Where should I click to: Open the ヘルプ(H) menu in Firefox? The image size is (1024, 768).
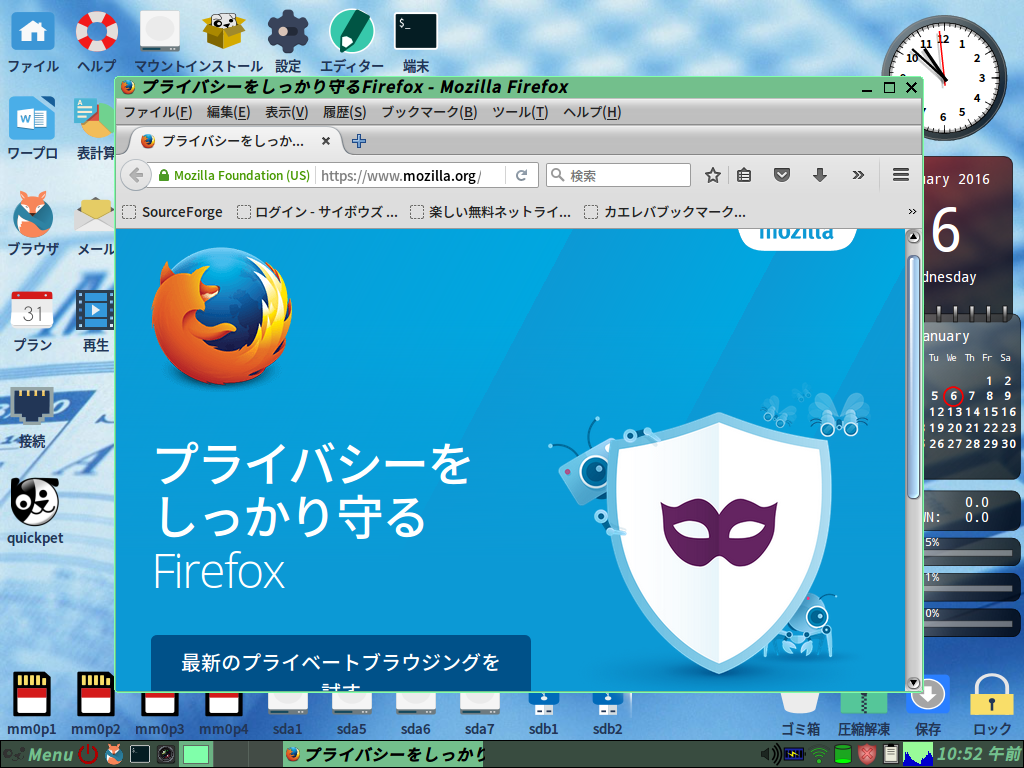click(592, 112)
